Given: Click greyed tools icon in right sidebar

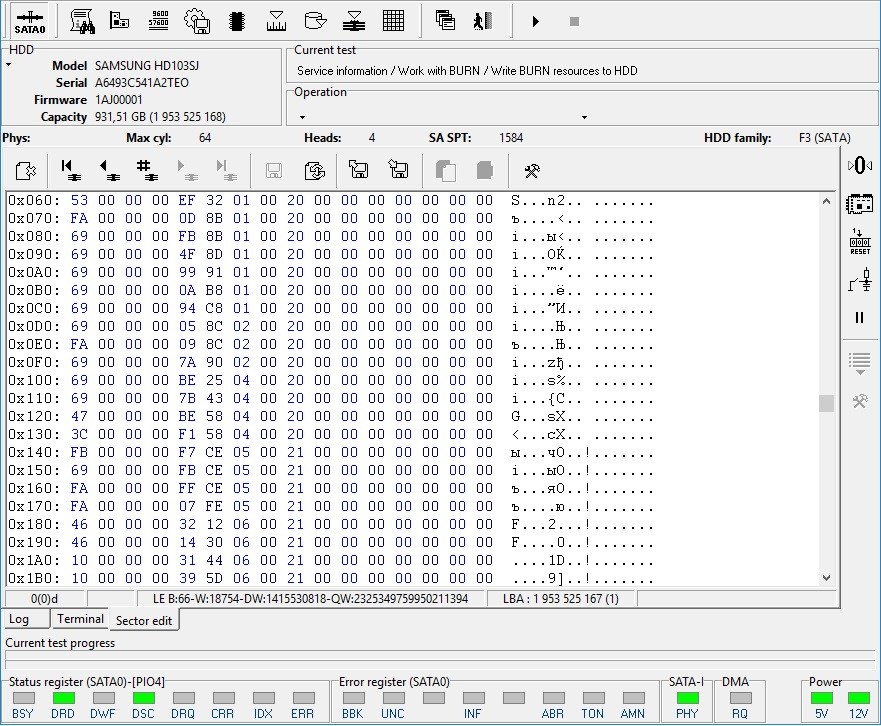Looking at the screenshot, I should point(860,401).
